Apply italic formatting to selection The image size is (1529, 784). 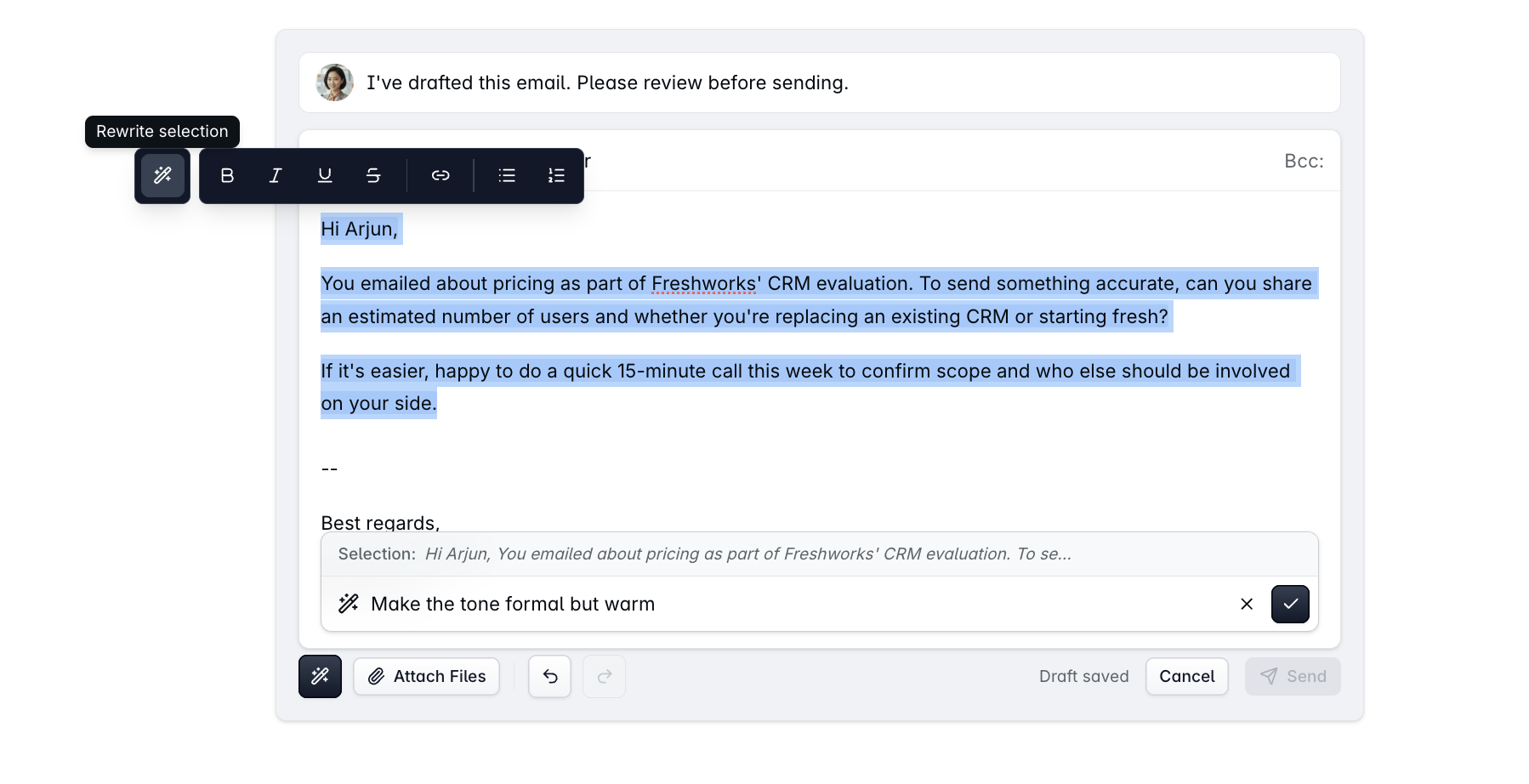tap(276, 176)
